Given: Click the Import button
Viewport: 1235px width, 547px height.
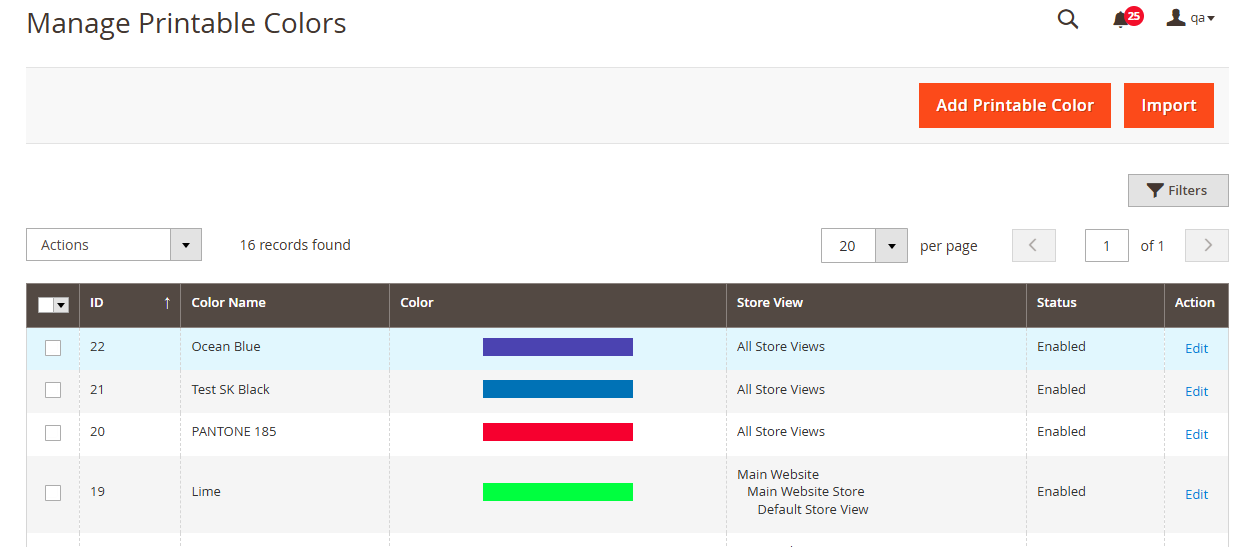Looking at the screenshot, I should pos(1168,105).
